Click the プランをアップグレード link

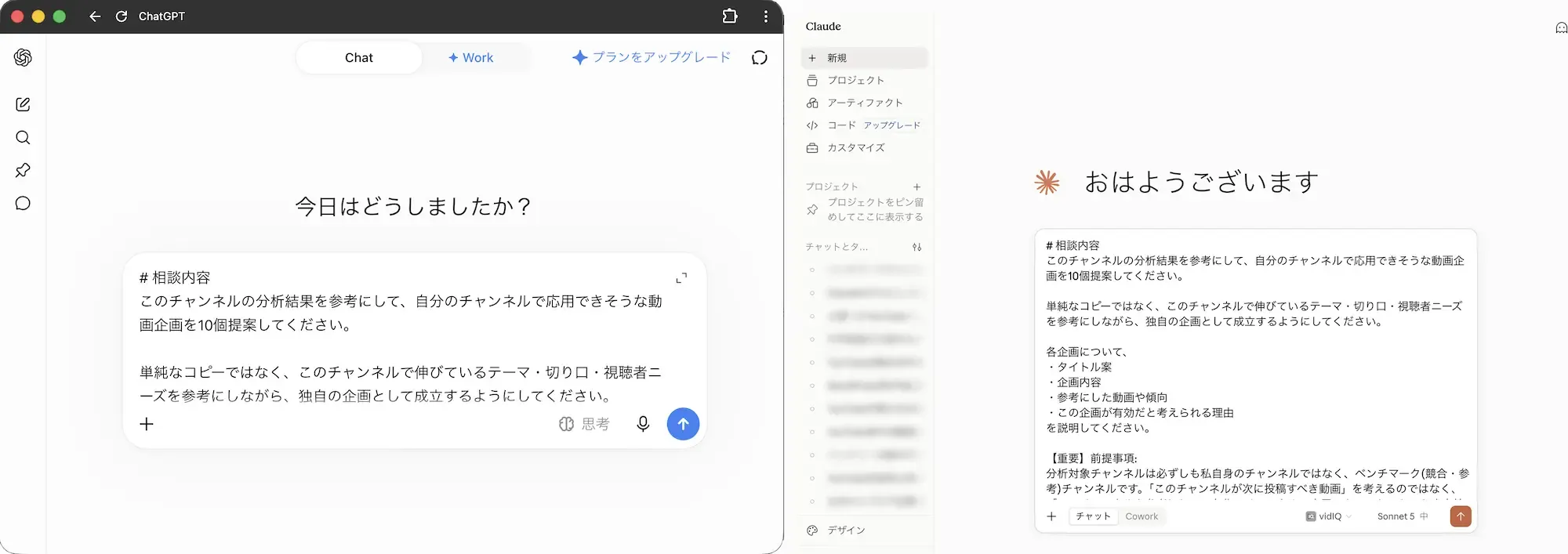point(652,57)
